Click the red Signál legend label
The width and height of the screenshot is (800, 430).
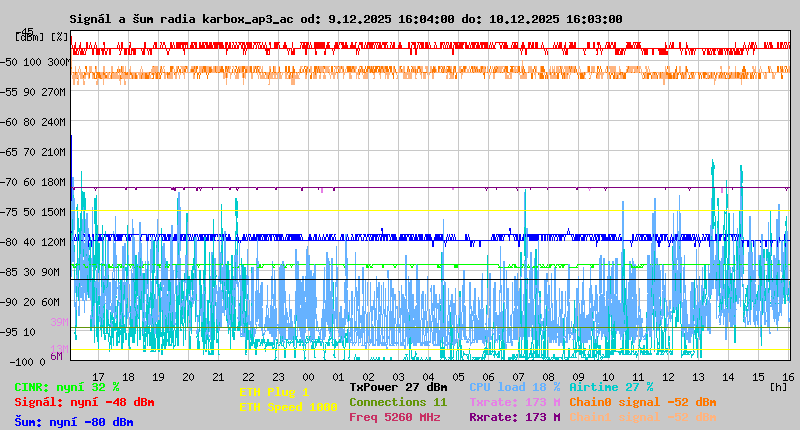(84, 402)
